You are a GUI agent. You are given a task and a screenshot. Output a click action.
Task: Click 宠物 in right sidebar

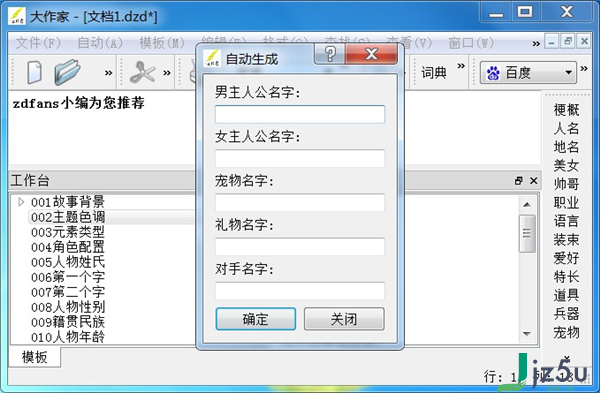point(566,332)
